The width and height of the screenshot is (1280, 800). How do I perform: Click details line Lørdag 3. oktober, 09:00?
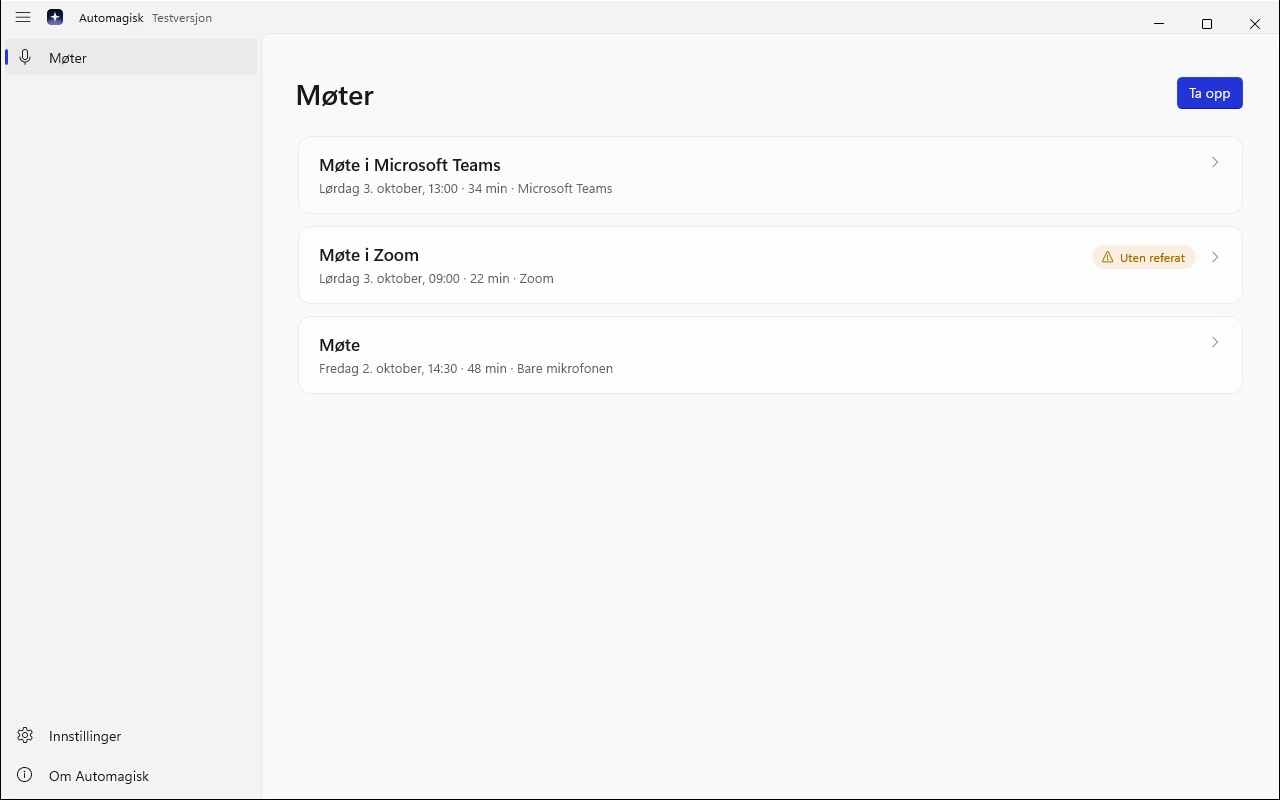tap(436, 278)
